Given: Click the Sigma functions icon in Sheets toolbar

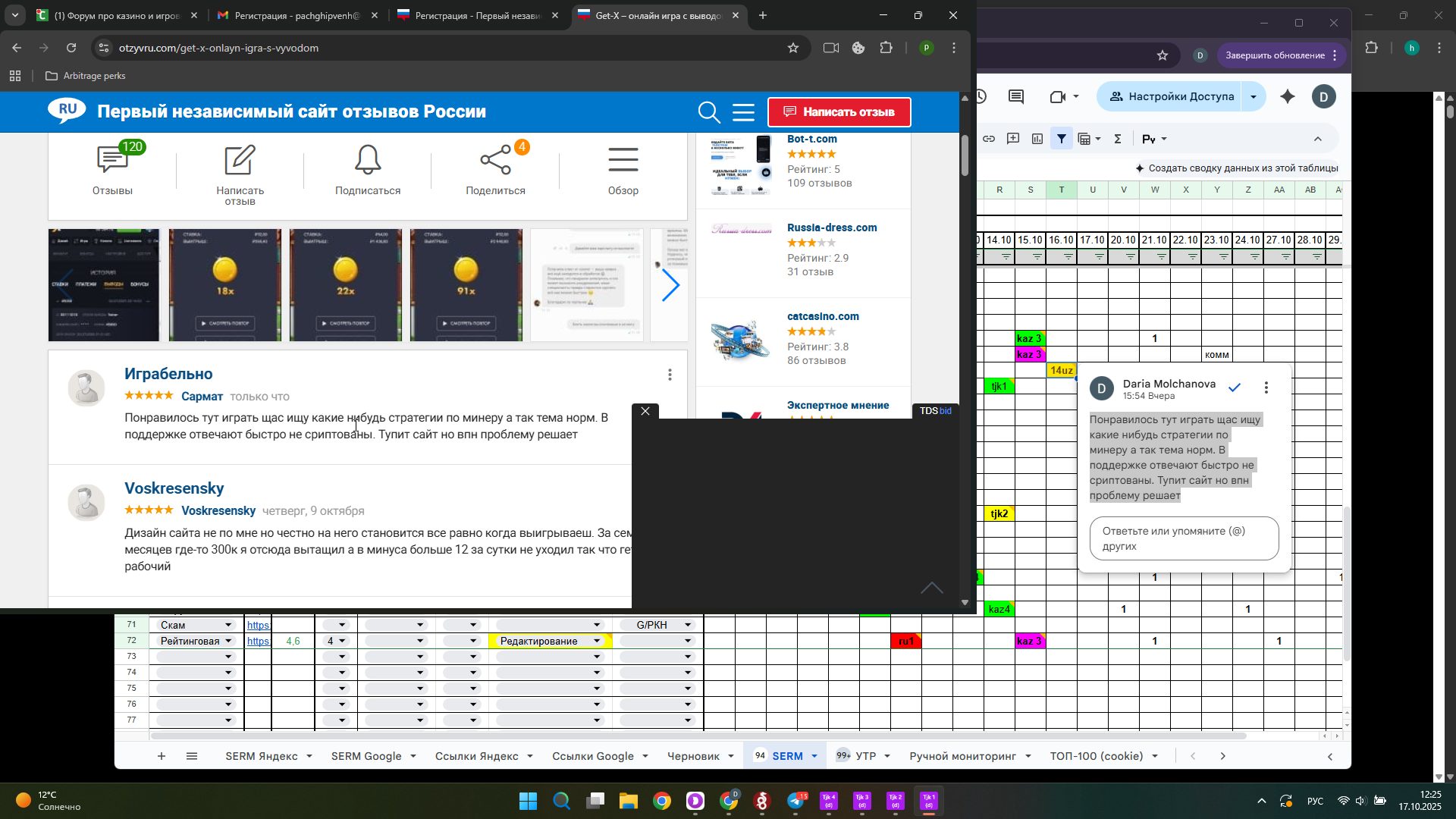Looking at the screenshot, I should [1117, 139].
